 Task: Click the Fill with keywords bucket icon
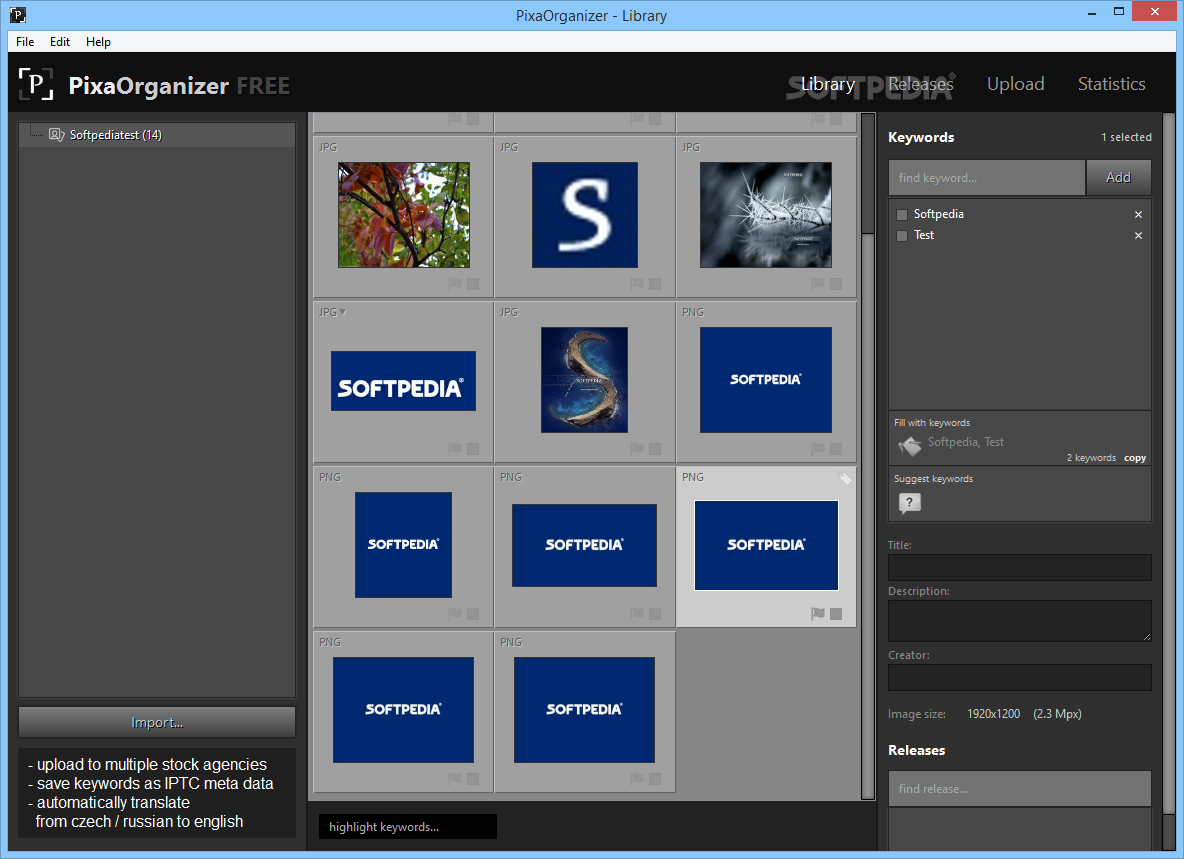coord(910,445)
